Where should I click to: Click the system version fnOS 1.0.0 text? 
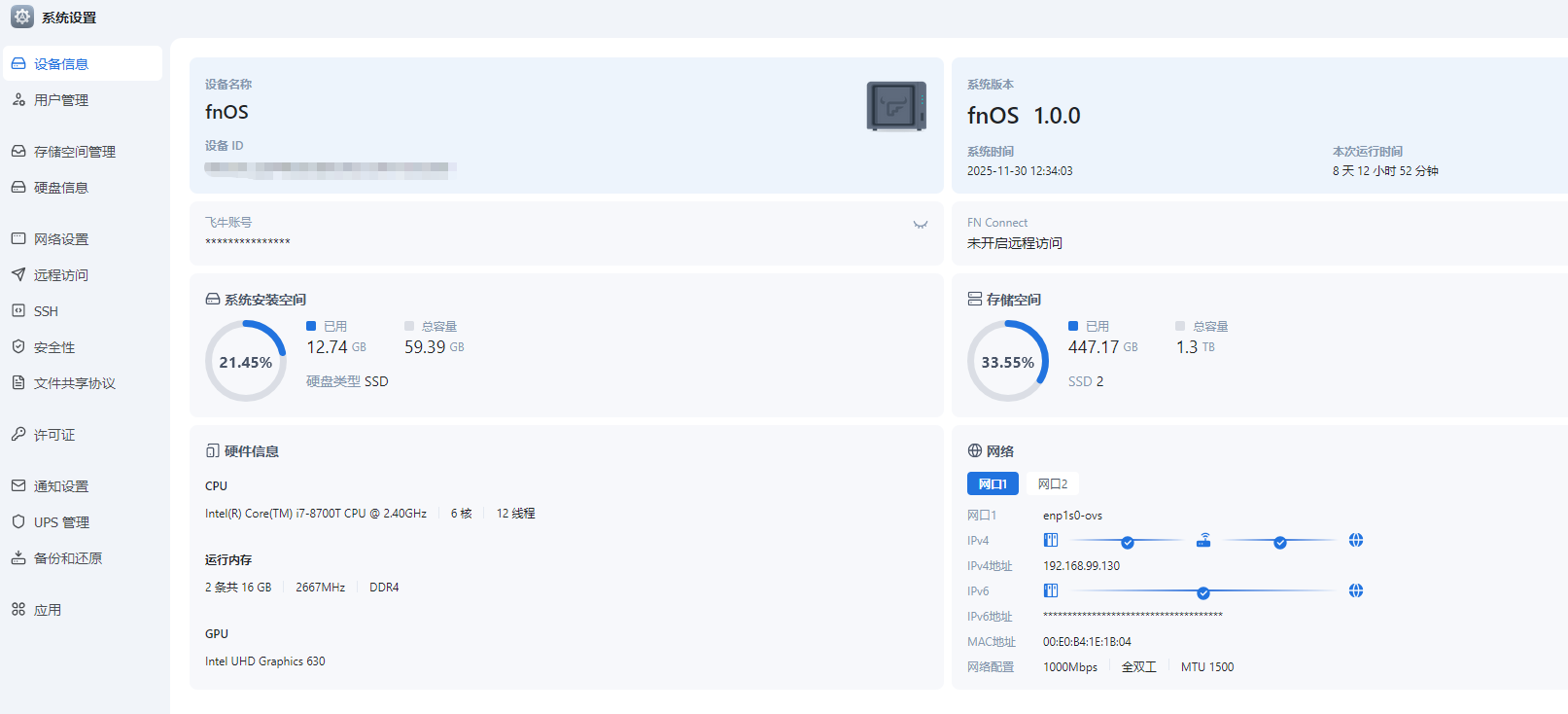pyautogui.click(x=1024, y=116)
